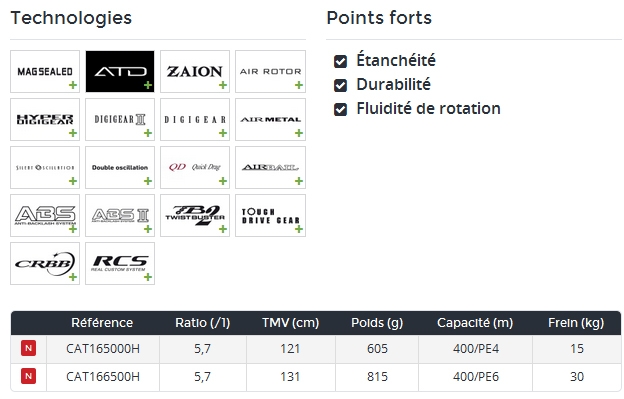Select the Air Rotor technology tile
This screenshot has height=399, width=624.
pos(270,72)
